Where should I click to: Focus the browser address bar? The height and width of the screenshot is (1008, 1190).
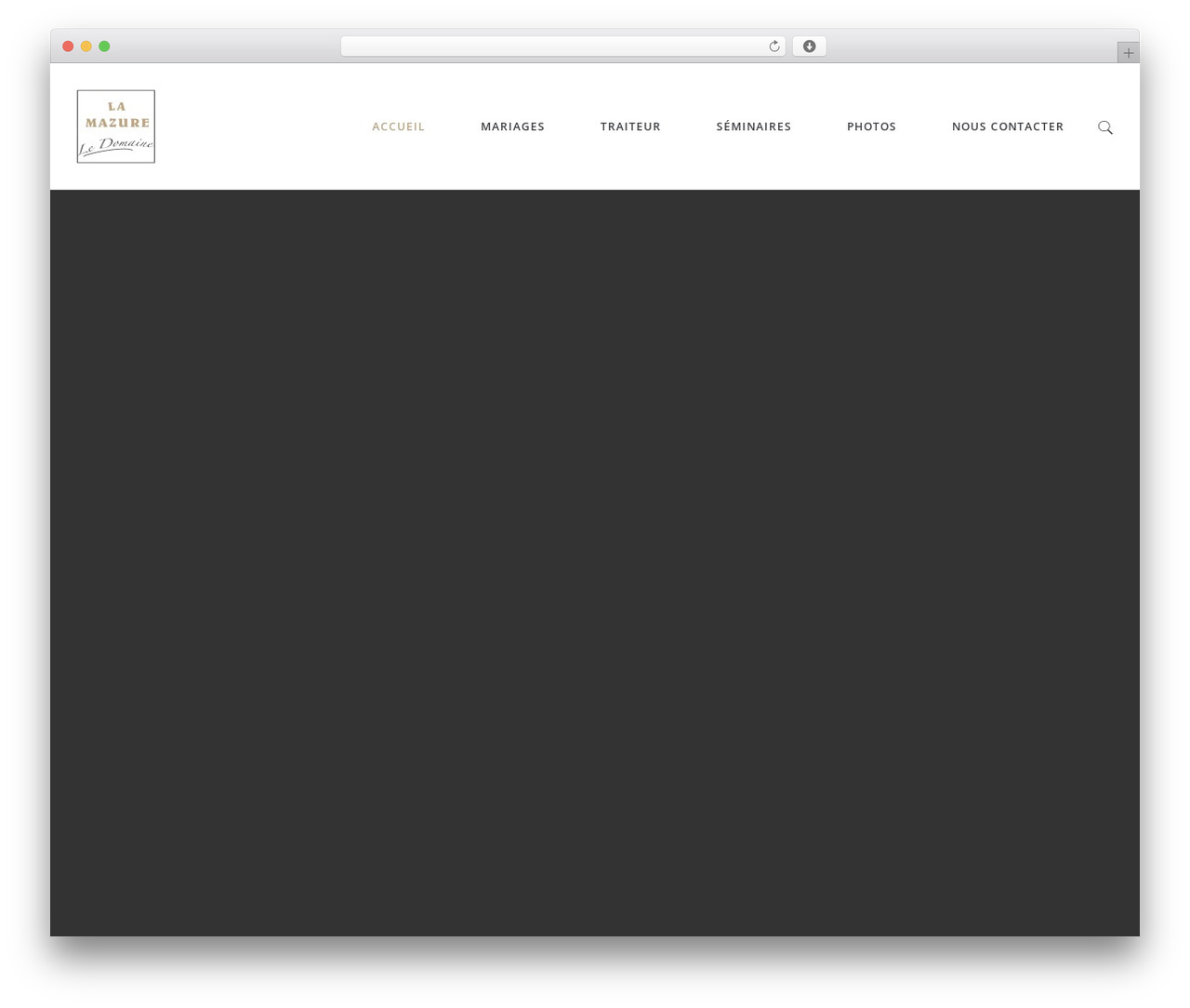[562, 46]
